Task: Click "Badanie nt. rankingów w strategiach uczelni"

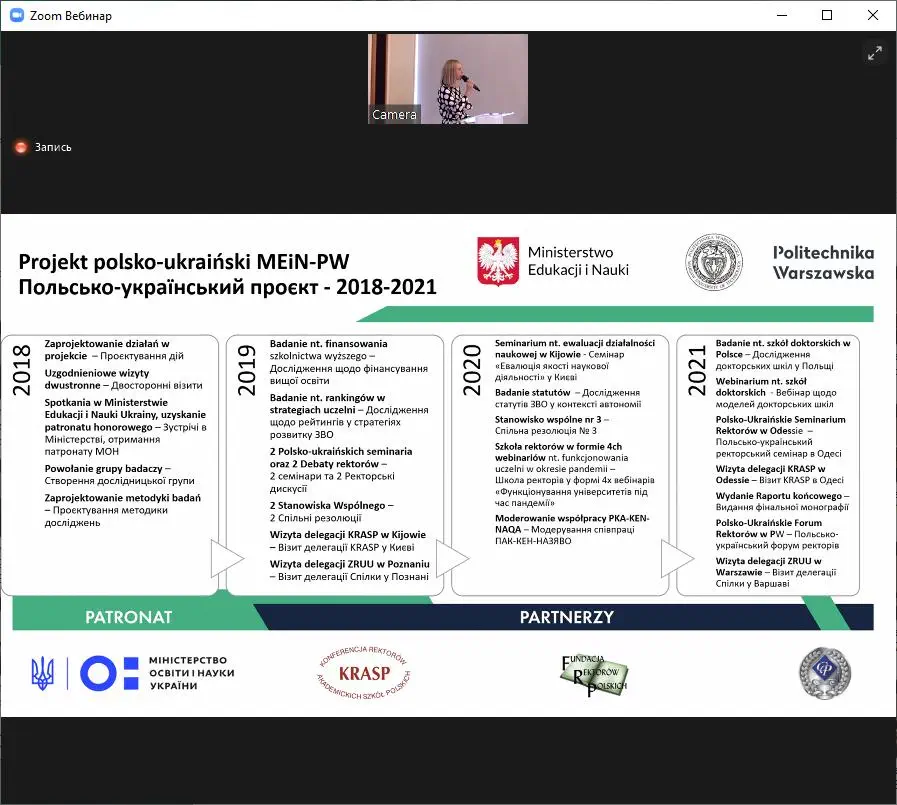Action: point(327,404)
